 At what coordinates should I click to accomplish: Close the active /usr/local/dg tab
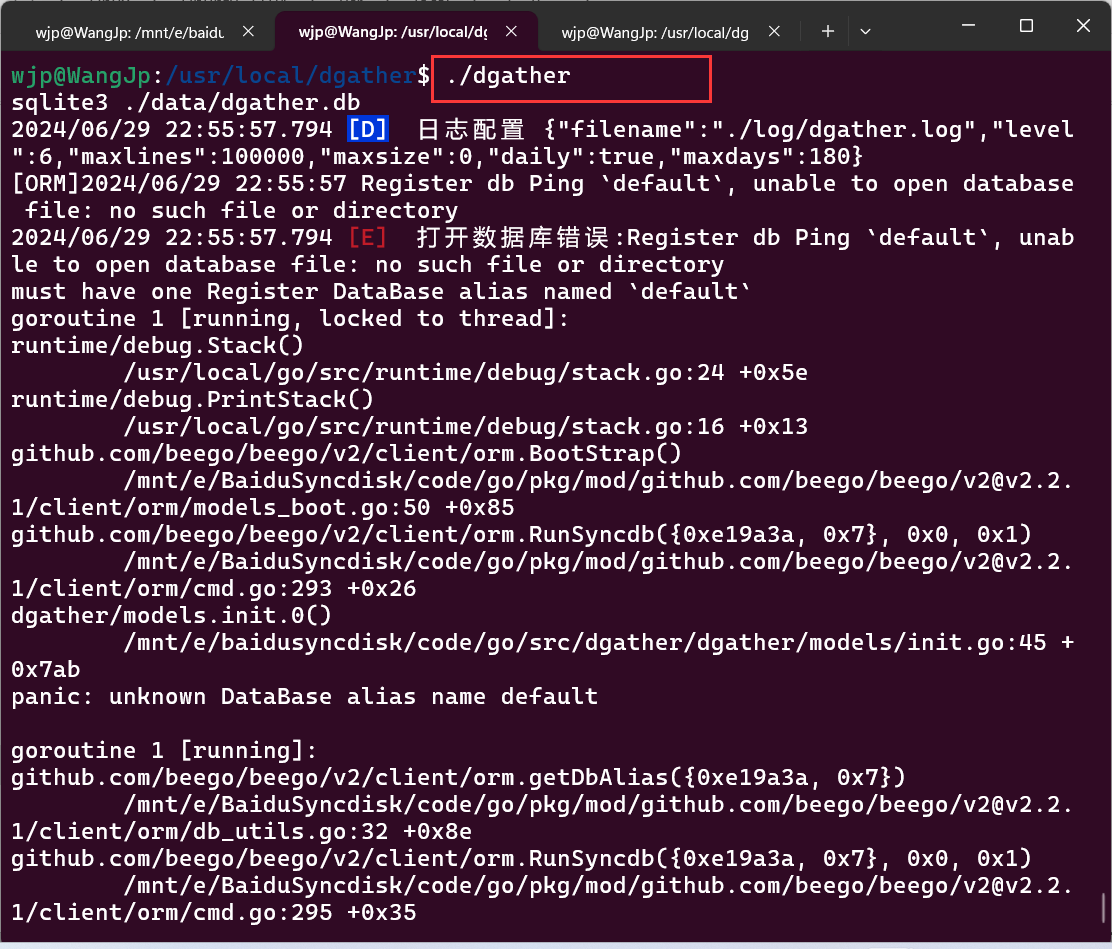512,32
